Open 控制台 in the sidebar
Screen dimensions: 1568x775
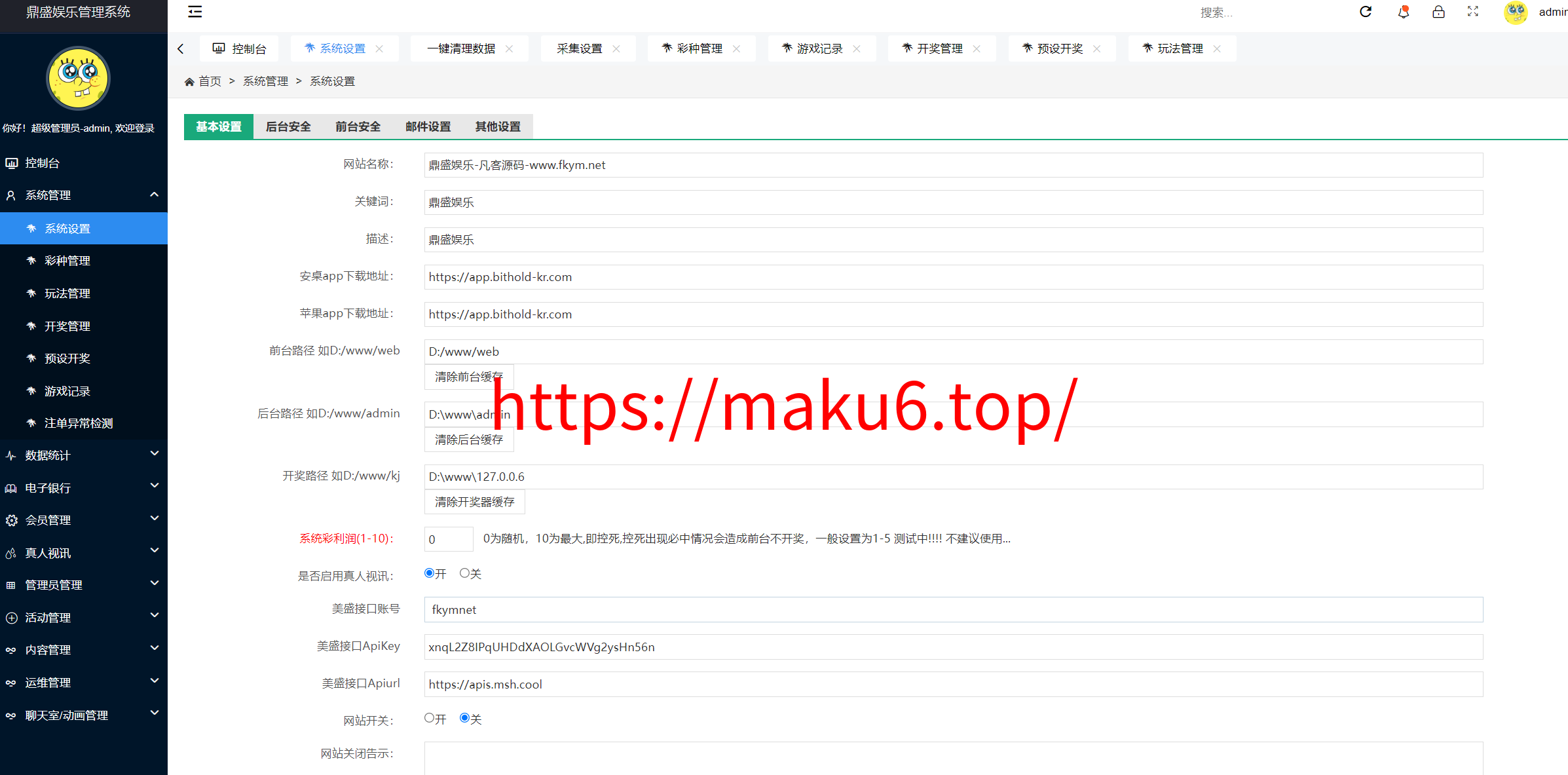(84, 162)
